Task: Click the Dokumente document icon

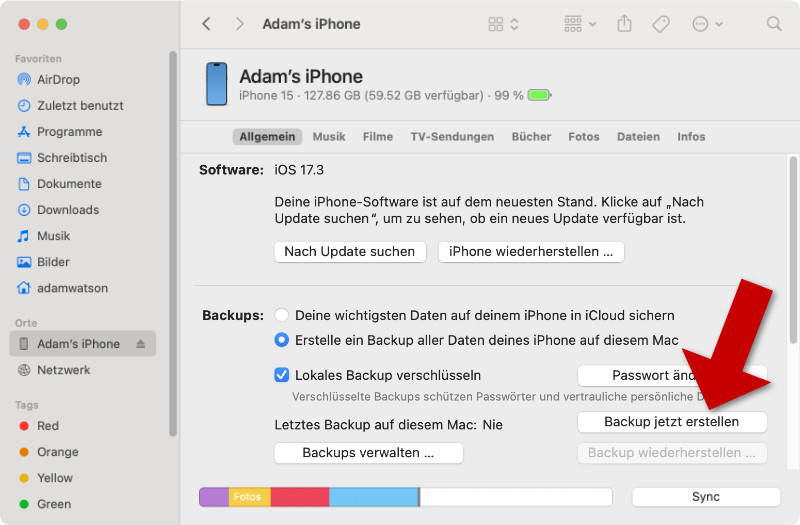Action: (24, 184)
